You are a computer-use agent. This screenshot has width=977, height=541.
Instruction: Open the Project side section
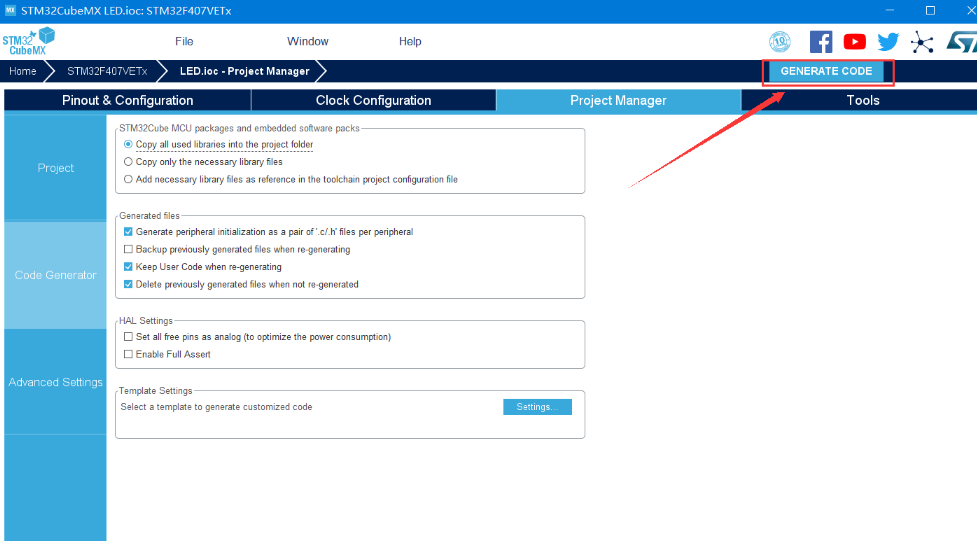coord(55,168)
